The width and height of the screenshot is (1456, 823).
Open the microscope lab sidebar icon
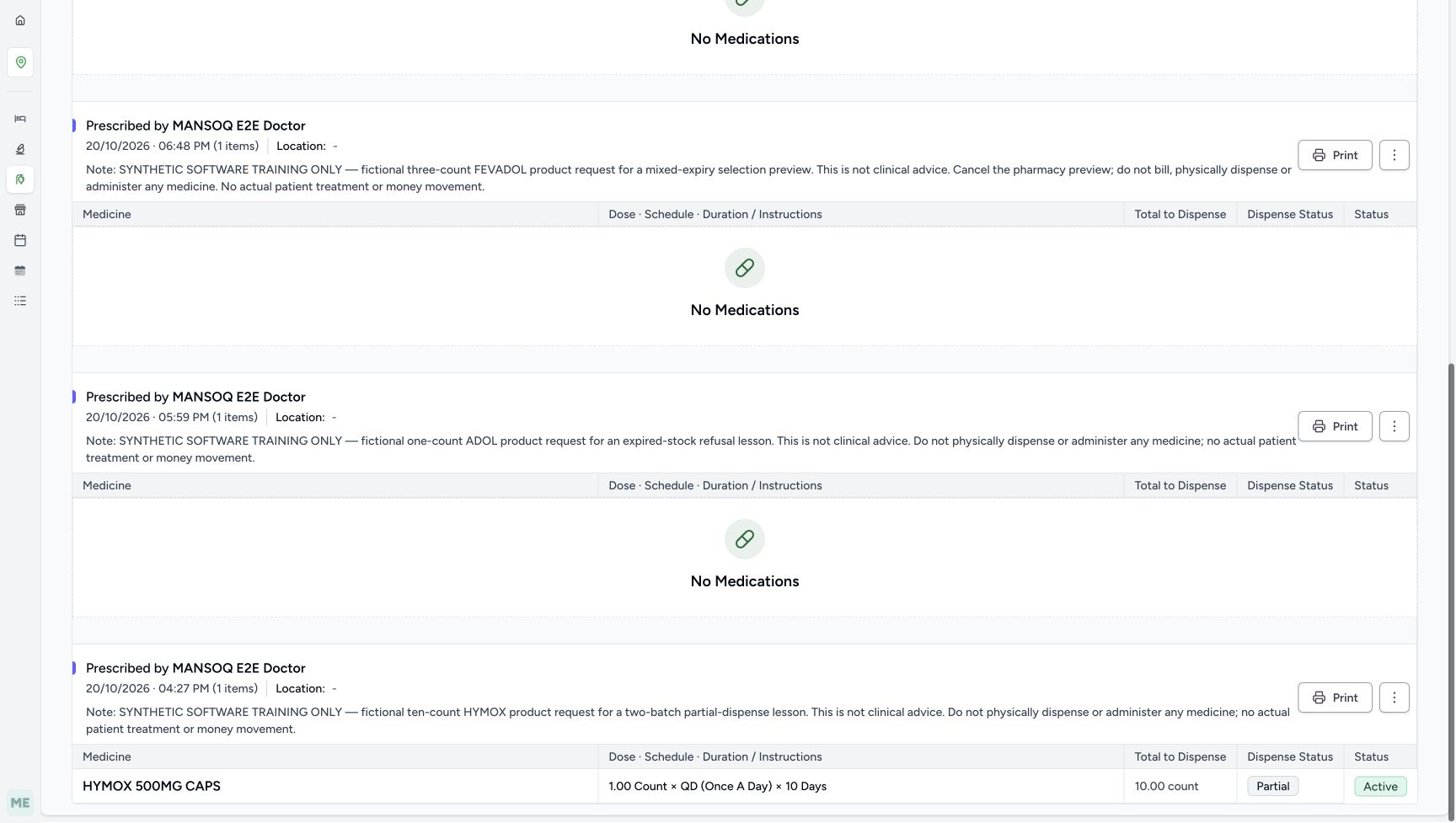point(20,149)
